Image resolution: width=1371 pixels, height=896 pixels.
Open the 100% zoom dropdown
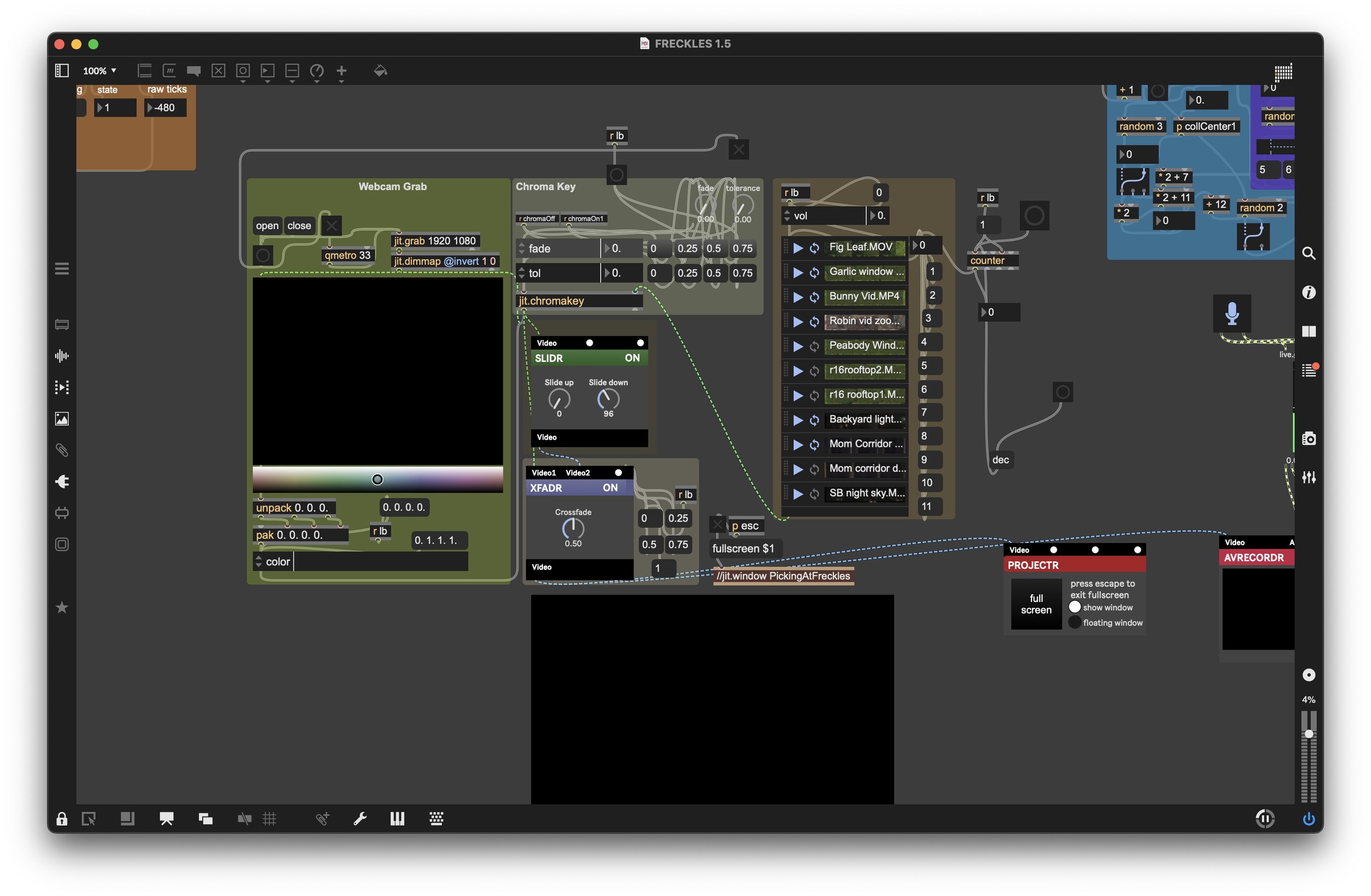tap(100, 71)
